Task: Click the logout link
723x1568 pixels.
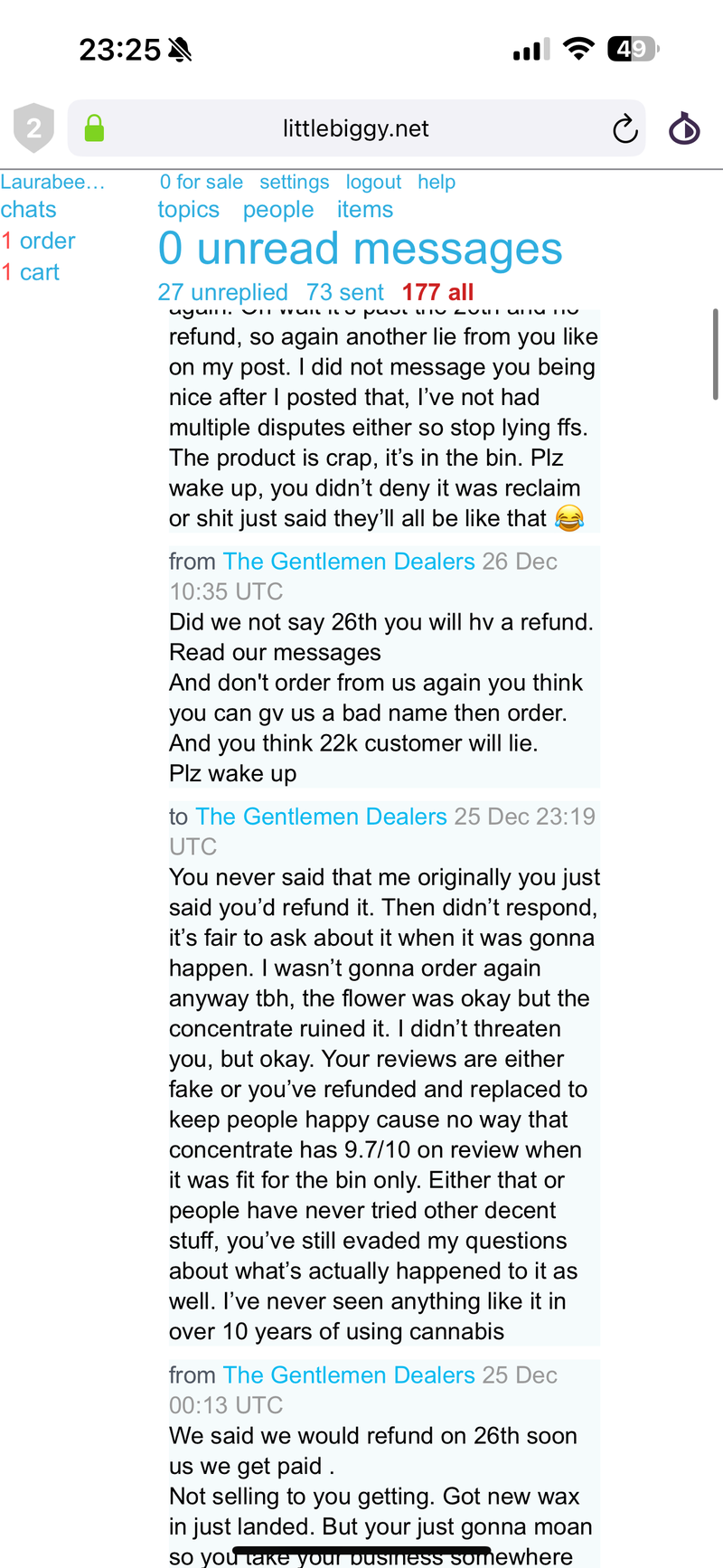Action: tap(373, 182)
